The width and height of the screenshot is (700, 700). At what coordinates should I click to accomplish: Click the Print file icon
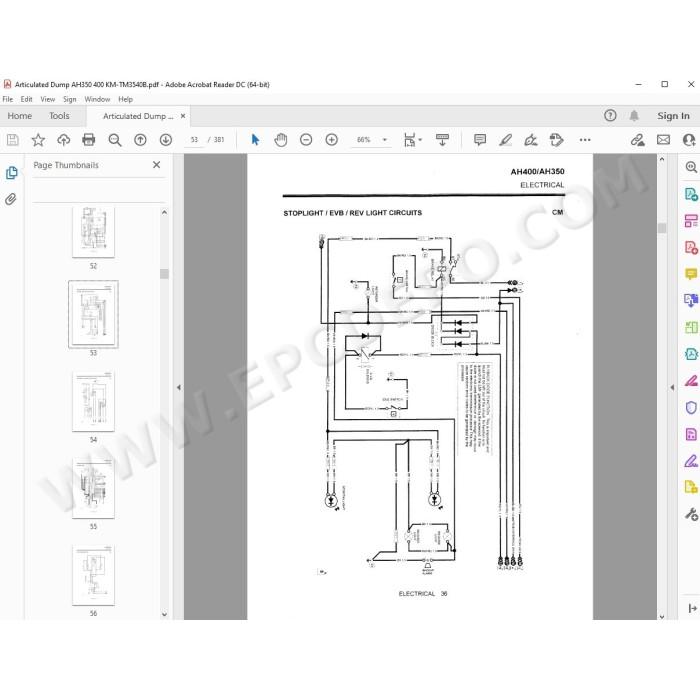coord(89,140)
